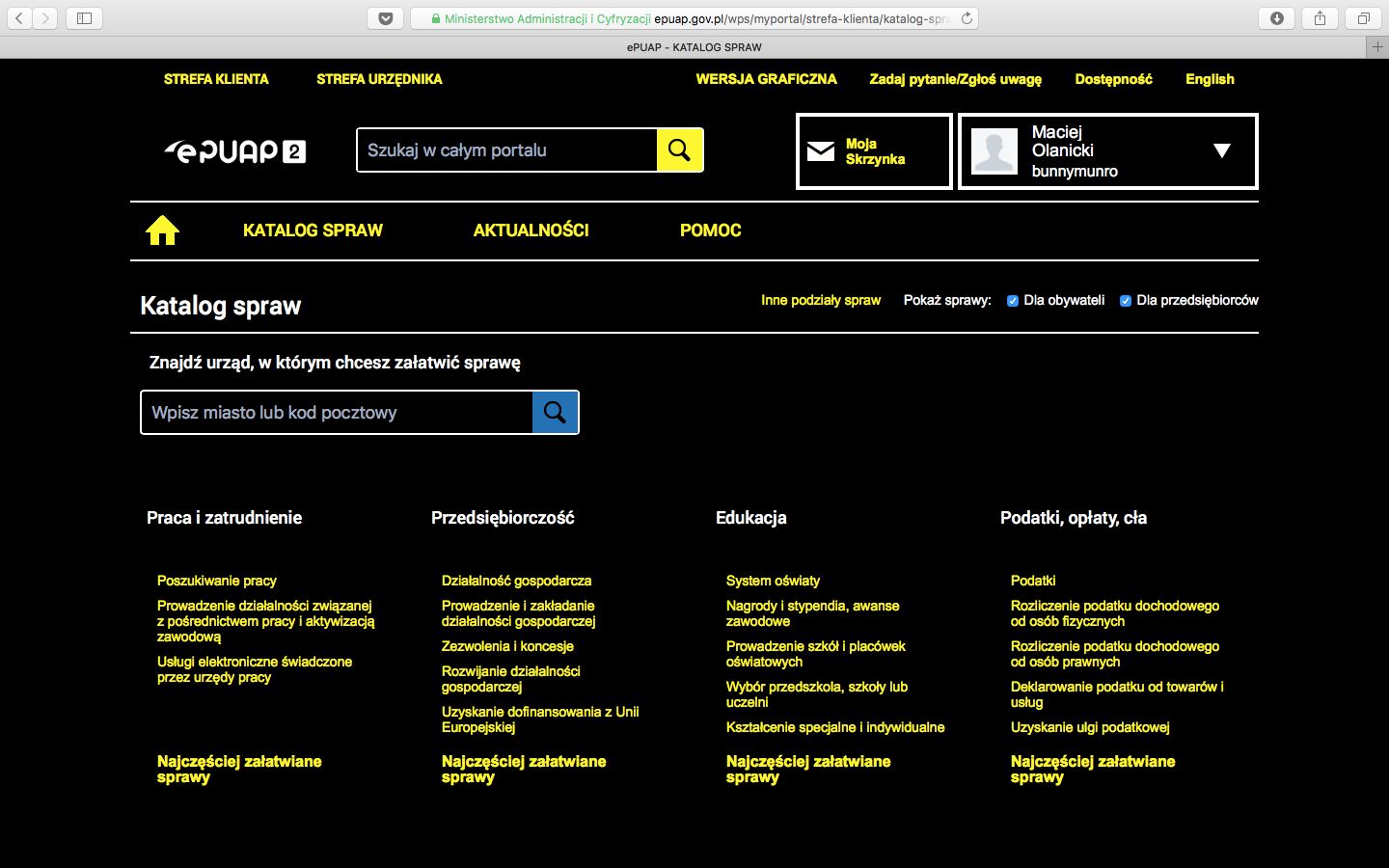Open Uzyskanie dofinansowania z Unii Europejskiej
The height and width of the screenshot is (868, 1389).
click(x=540, y=719)
